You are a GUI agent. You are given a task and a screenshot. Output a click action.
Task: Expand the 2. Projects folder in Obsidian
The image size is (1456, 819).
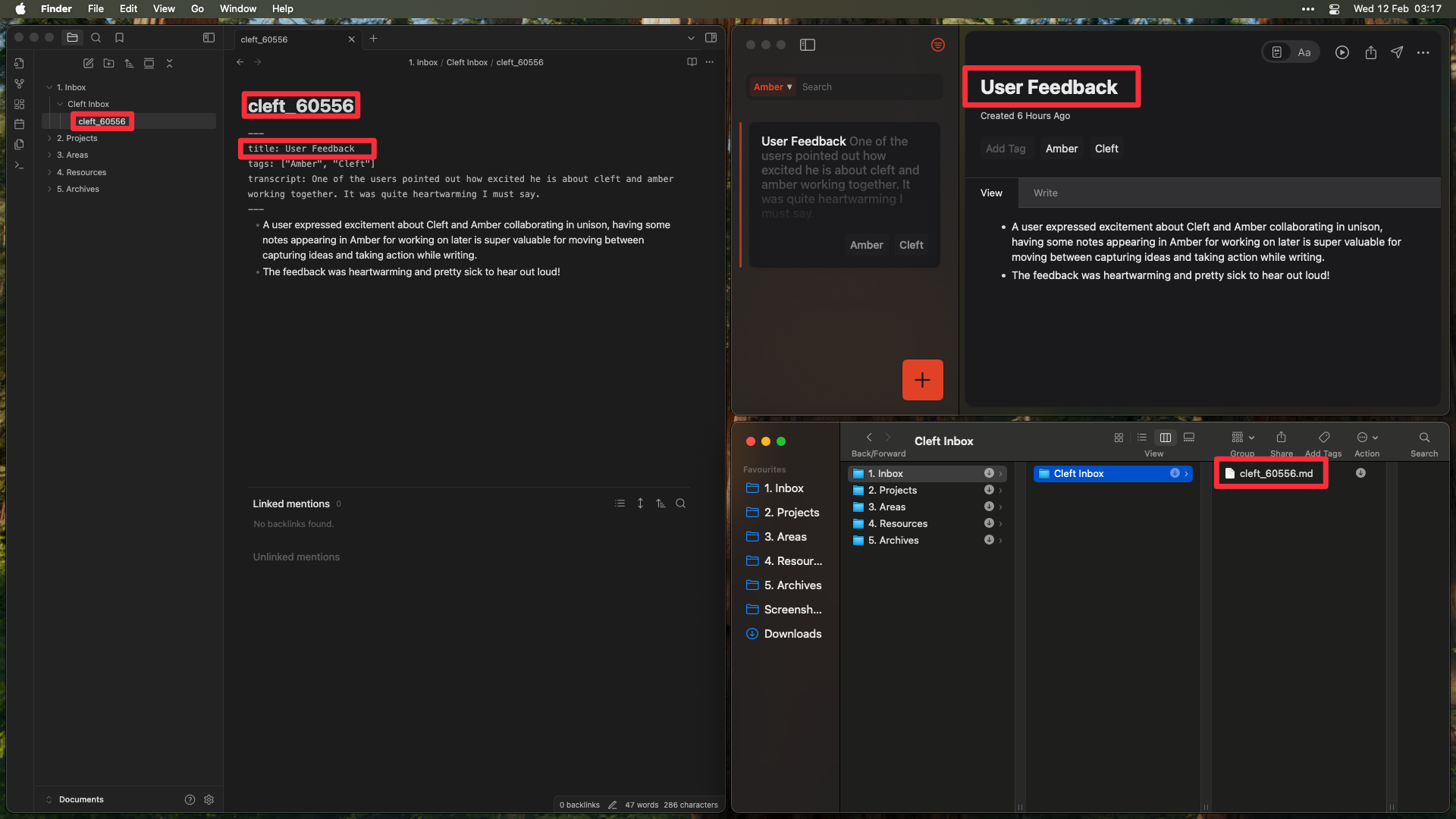pyautogui.click(x=49, y=139)
